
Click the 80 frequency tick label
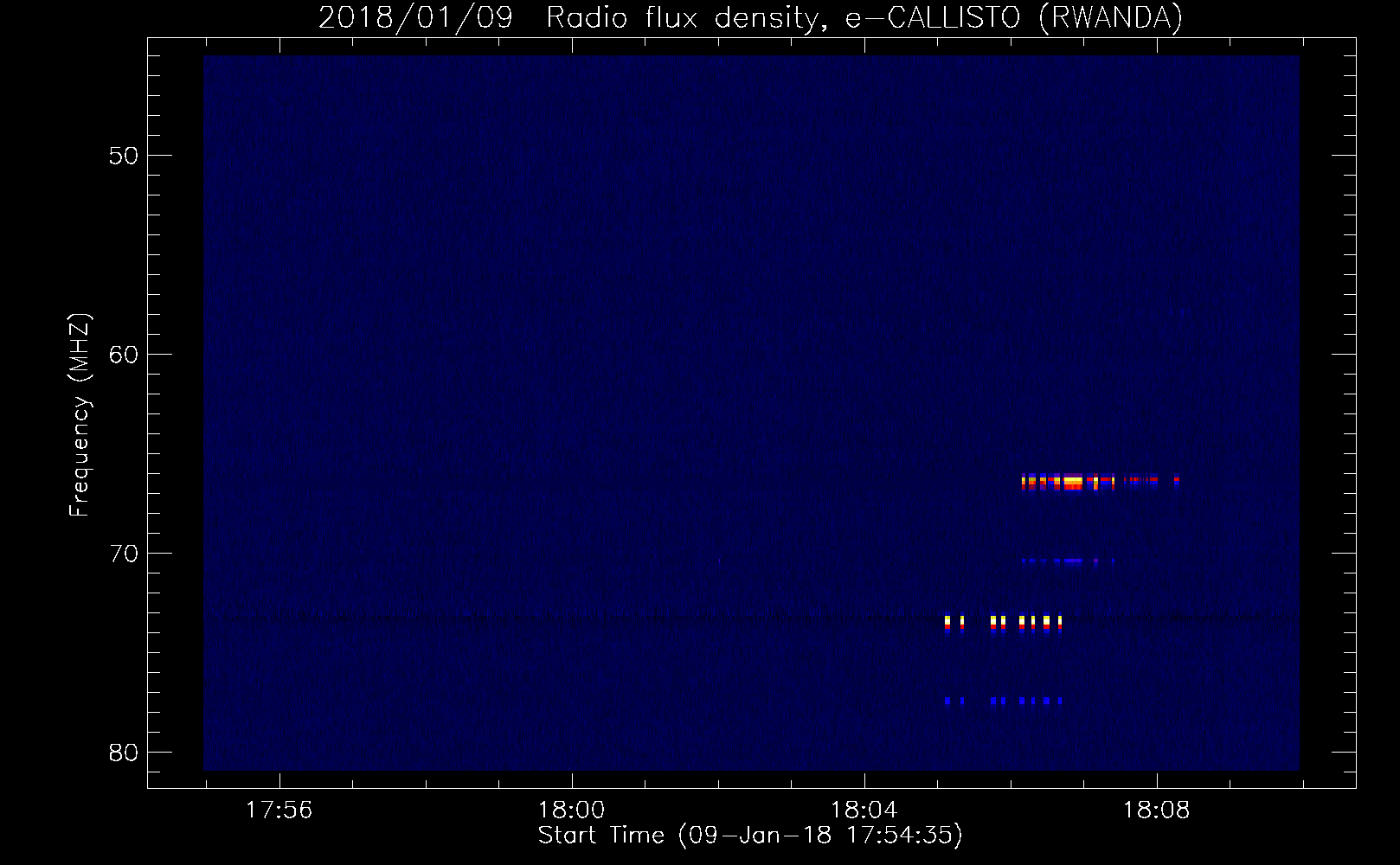point(124,753)
